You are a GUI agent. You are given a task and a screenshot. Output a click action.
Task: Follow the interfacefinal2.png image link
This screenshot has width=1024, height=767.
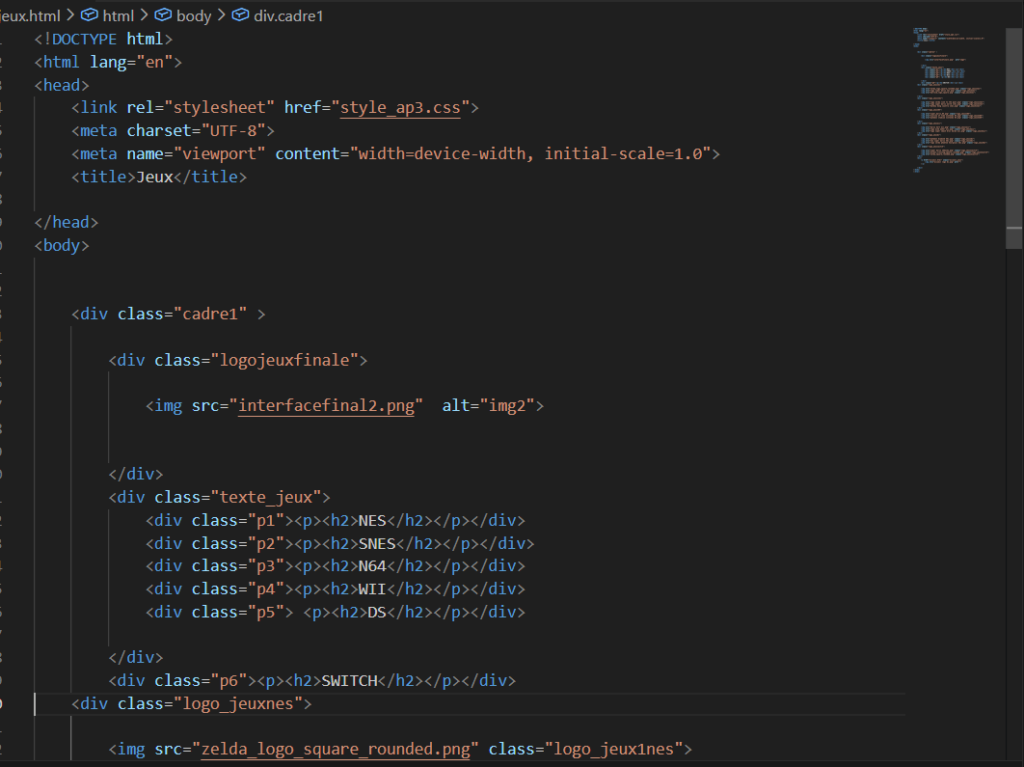[x=326, y=406]
